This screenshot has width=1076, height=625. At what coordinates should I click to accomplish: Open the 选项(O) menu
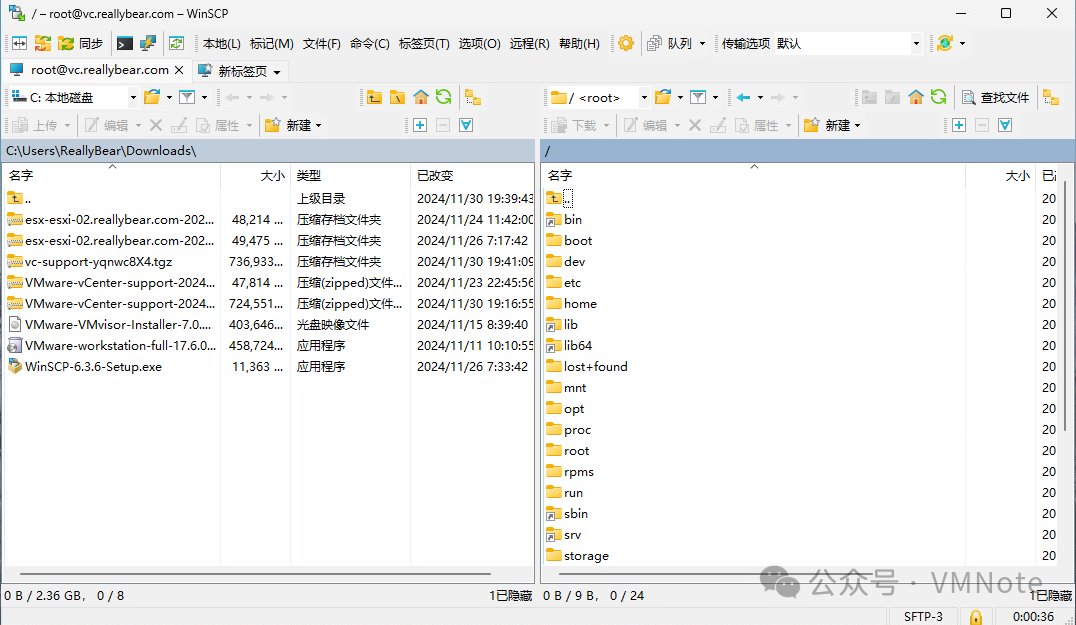tap(480, 43)
